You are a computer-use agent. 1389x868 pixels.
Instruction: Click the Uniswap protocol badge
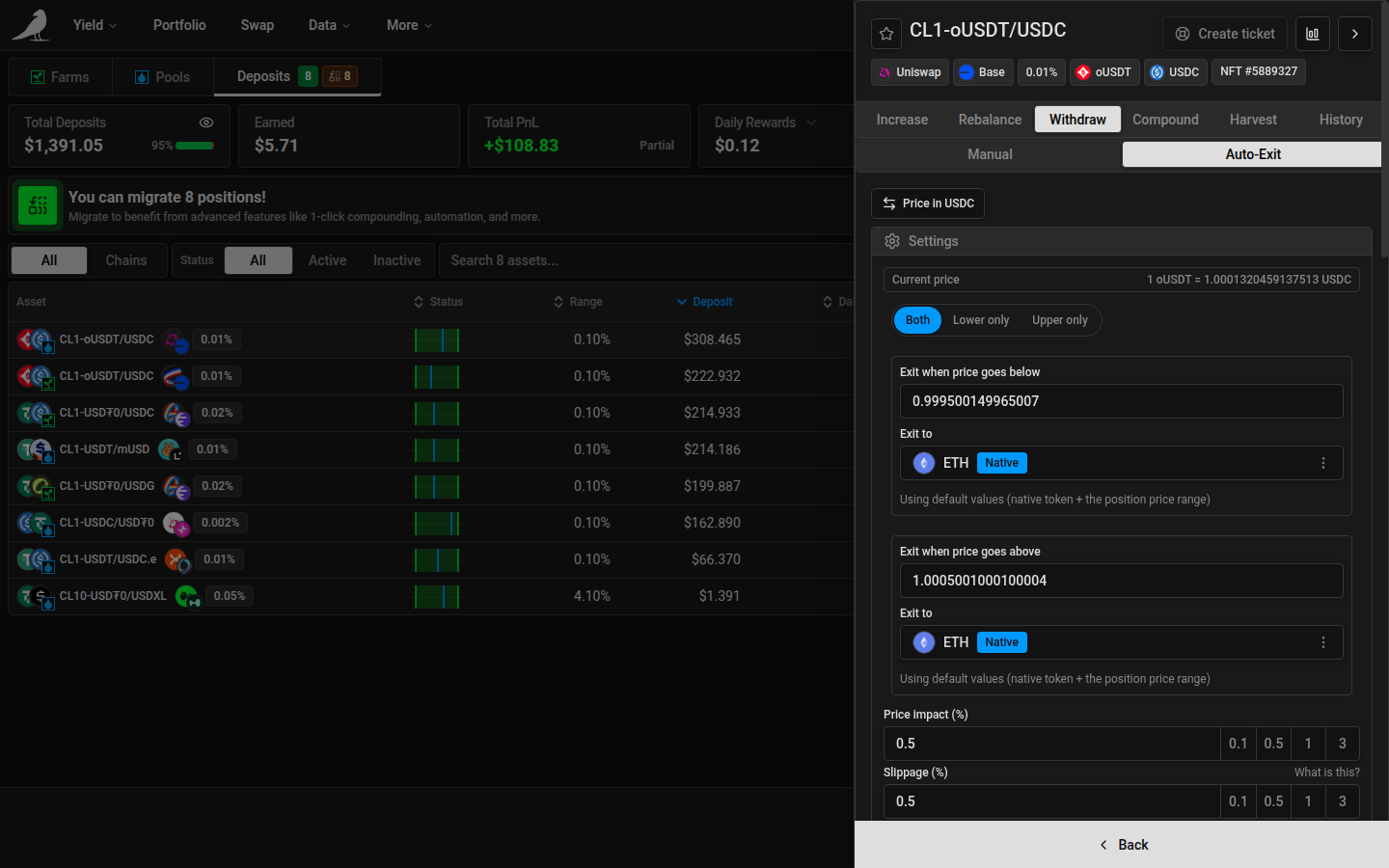click(x=910, y=72)
